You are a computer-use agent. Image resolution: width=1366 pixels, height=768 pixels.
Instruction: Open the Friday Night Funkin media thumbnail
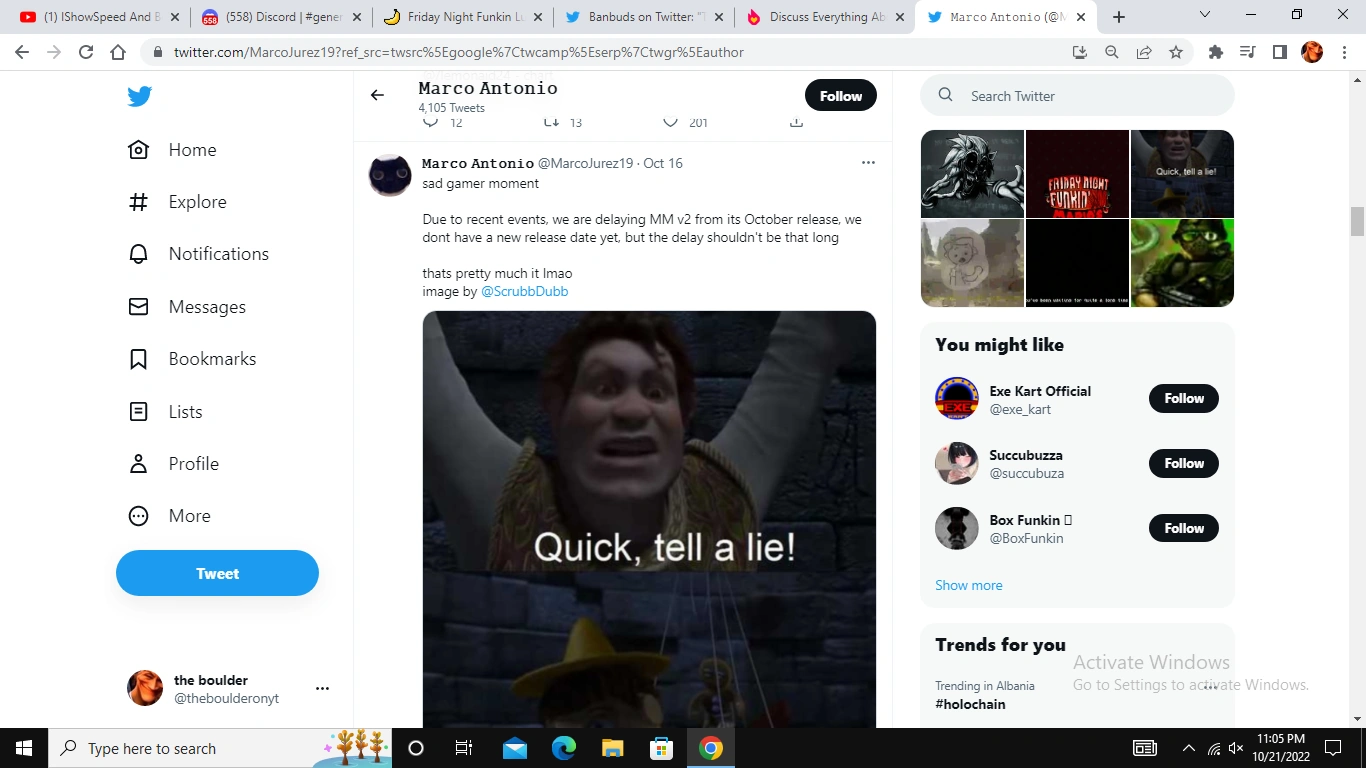click(1077, 174)
